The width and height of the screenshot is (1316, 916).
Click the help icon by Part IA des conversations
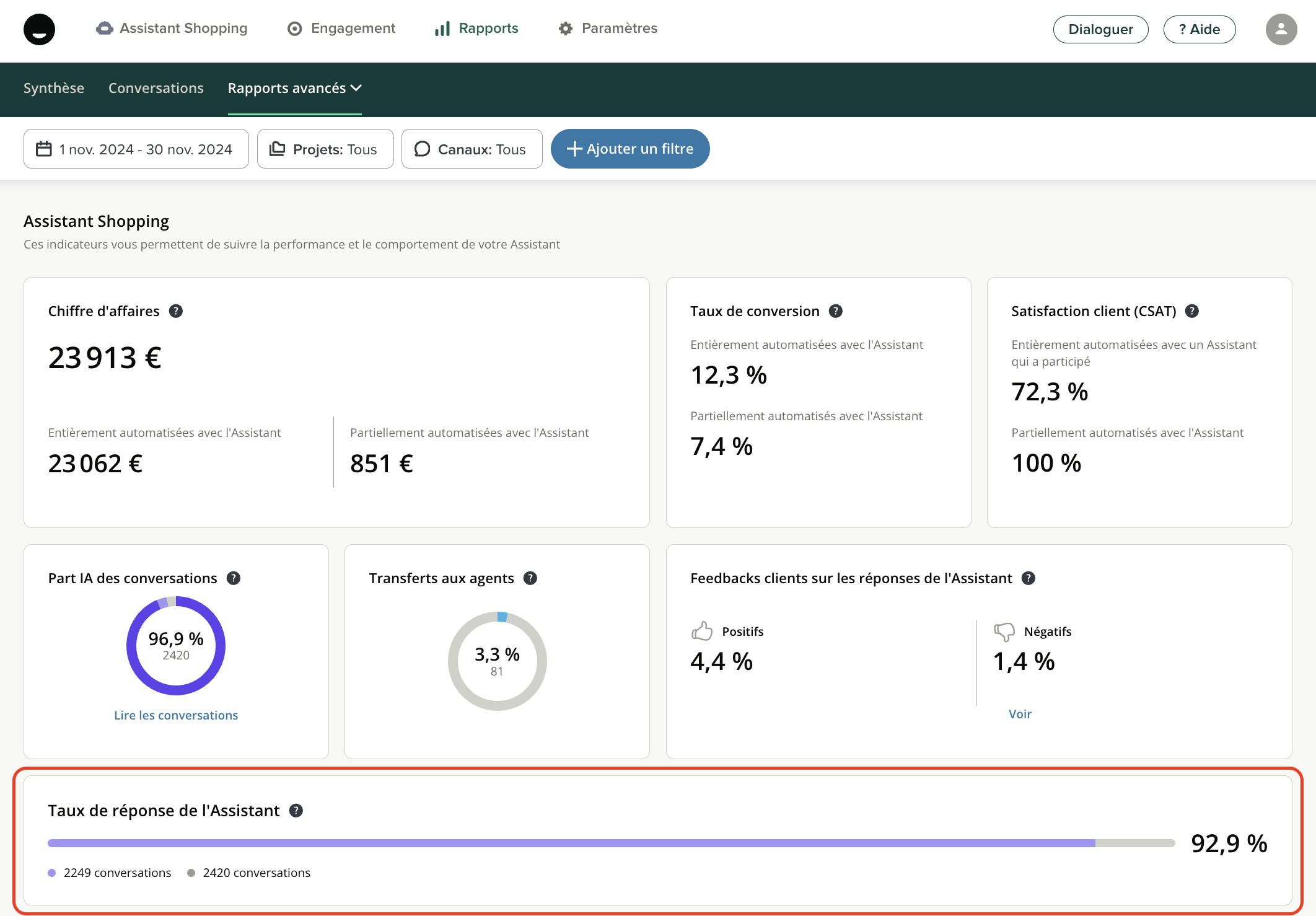(x=234, y=578)
